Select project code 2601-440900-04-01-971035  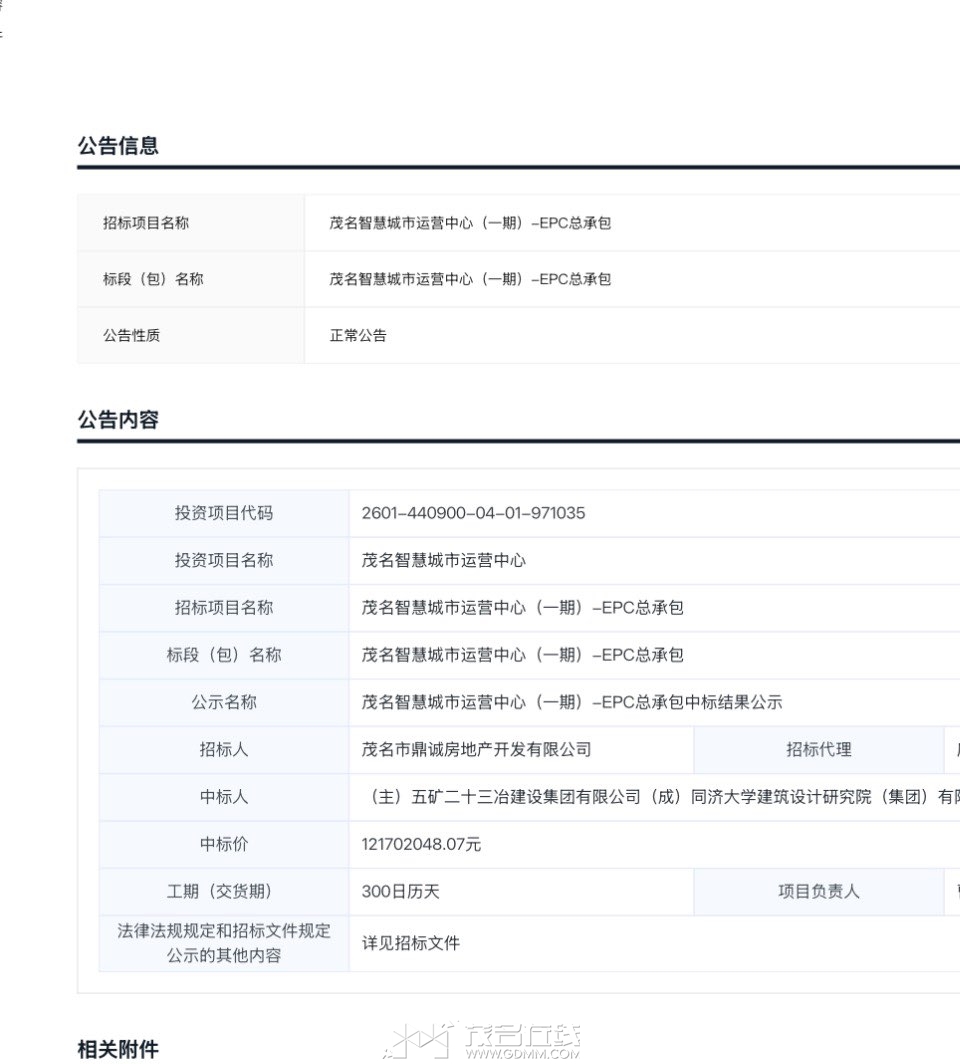coord(473,513)
